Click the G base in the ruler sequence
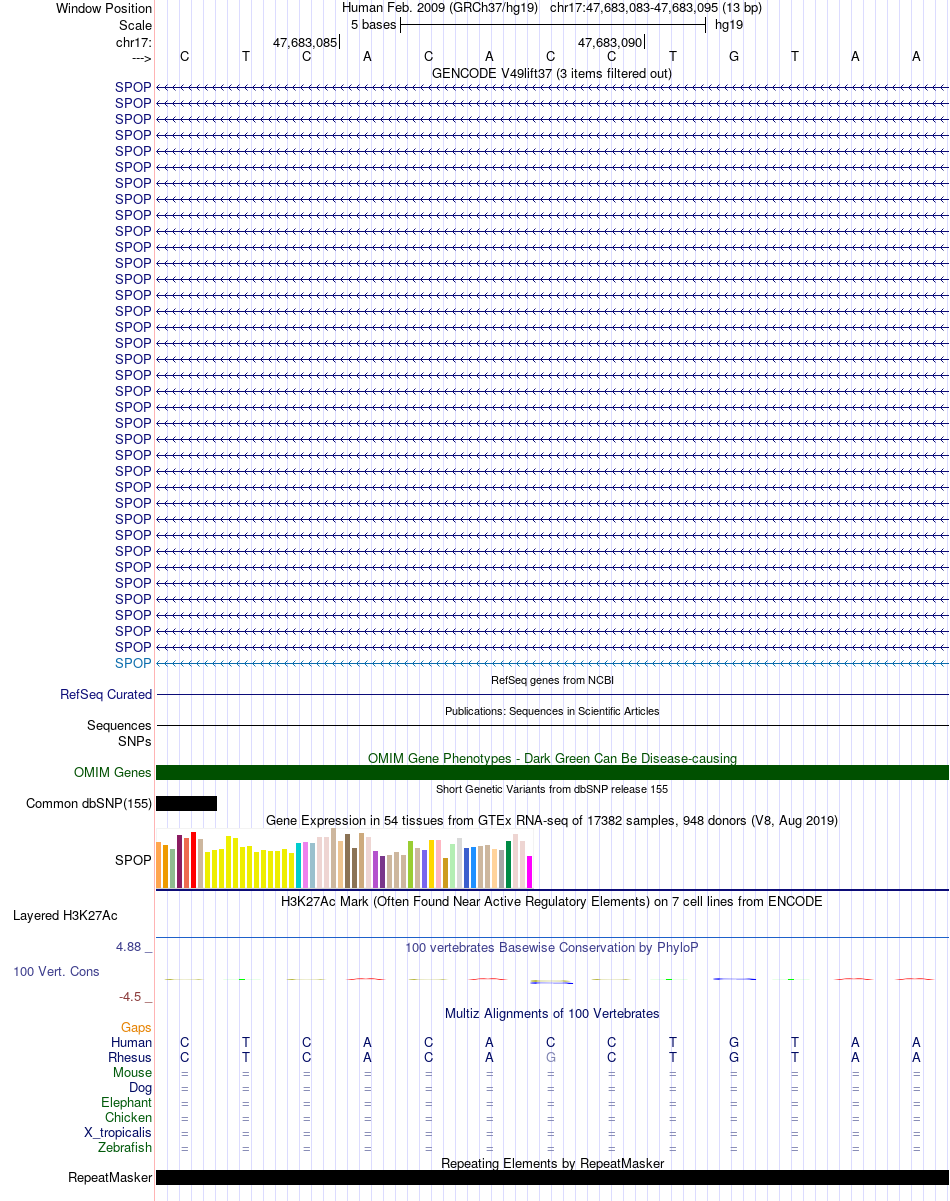The image size is (950, 1201). click(x=734, y=57)
